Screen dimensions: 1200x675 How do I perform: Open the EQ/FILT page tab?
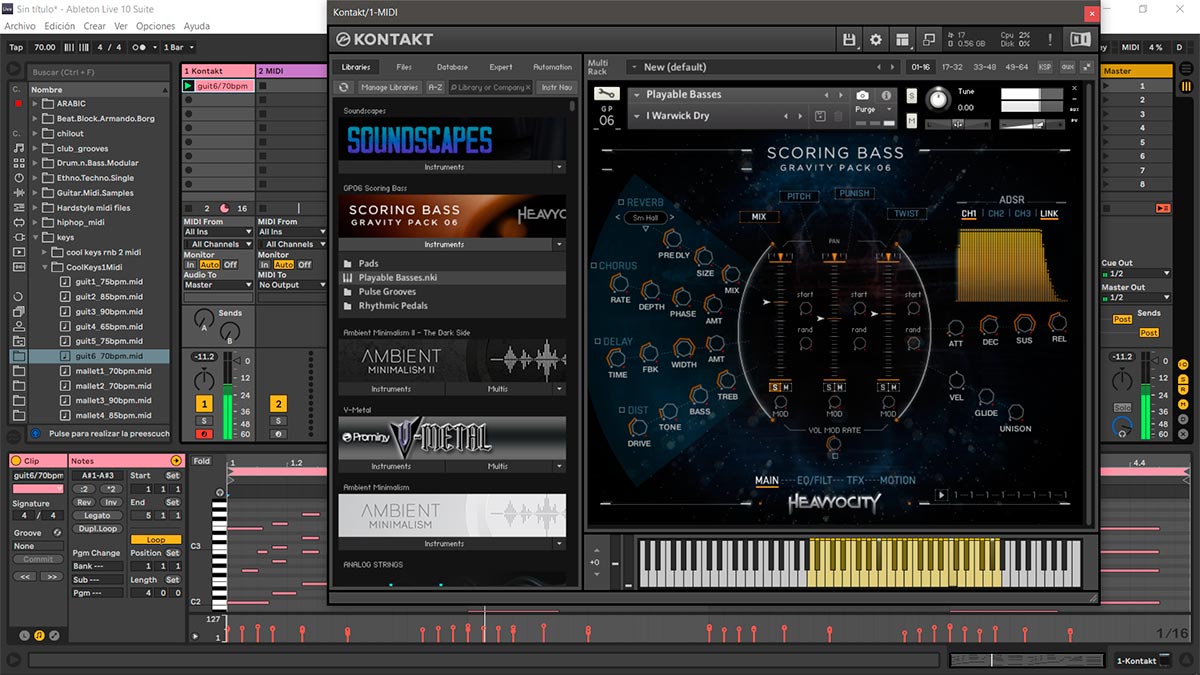tap(815, 480)
